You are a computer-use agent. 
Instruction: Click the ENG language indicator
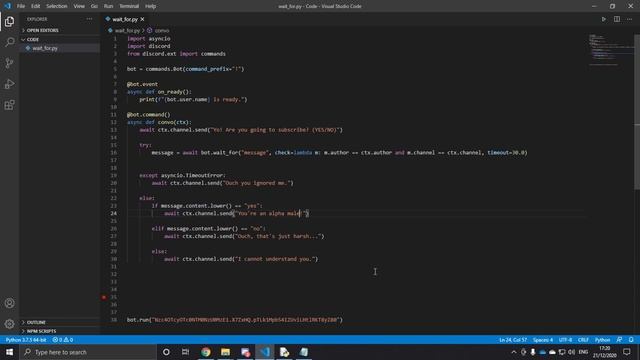click(x=583, y=352)
